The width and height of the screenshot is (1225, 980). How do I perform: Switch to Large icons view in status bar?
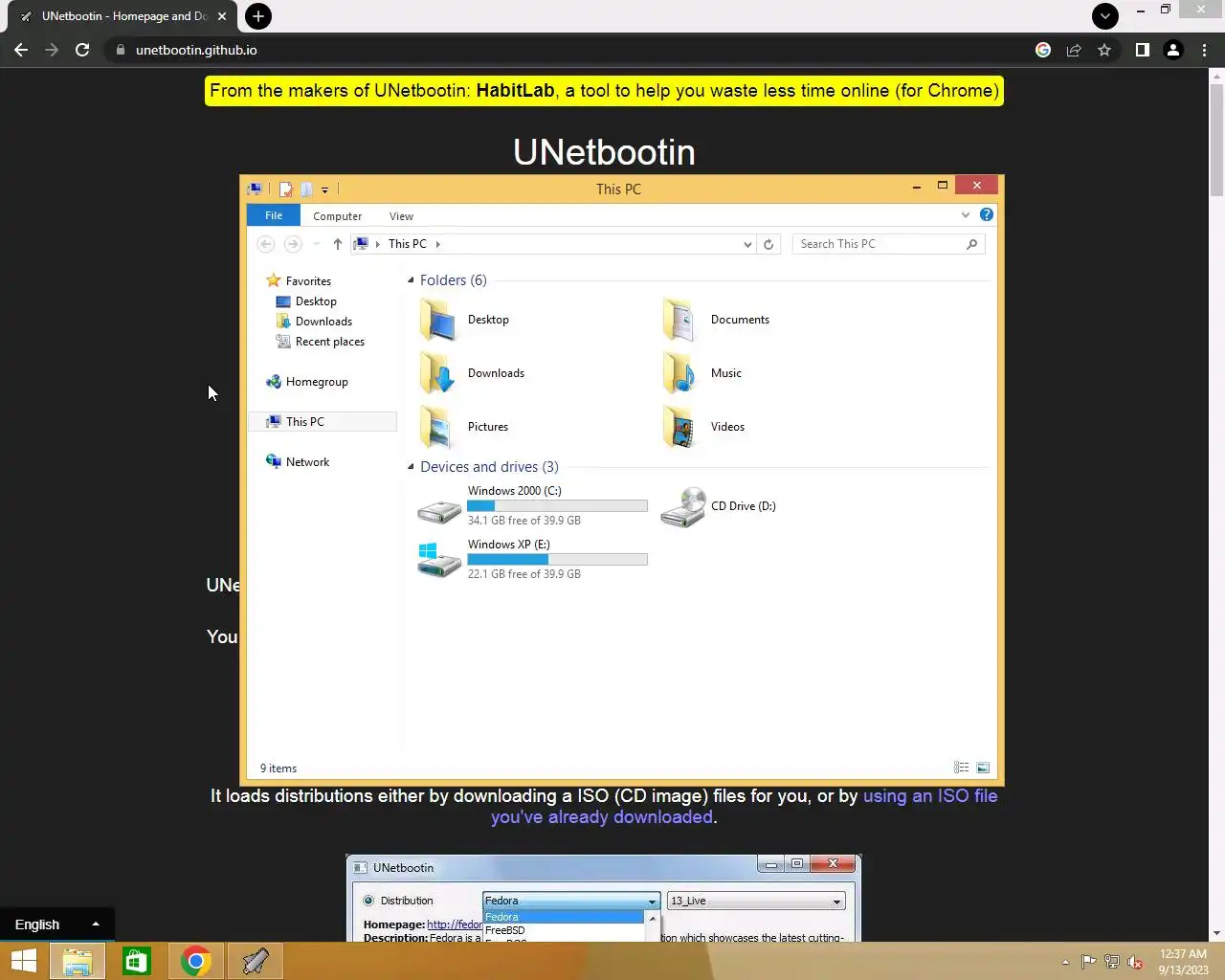[983, 768]
